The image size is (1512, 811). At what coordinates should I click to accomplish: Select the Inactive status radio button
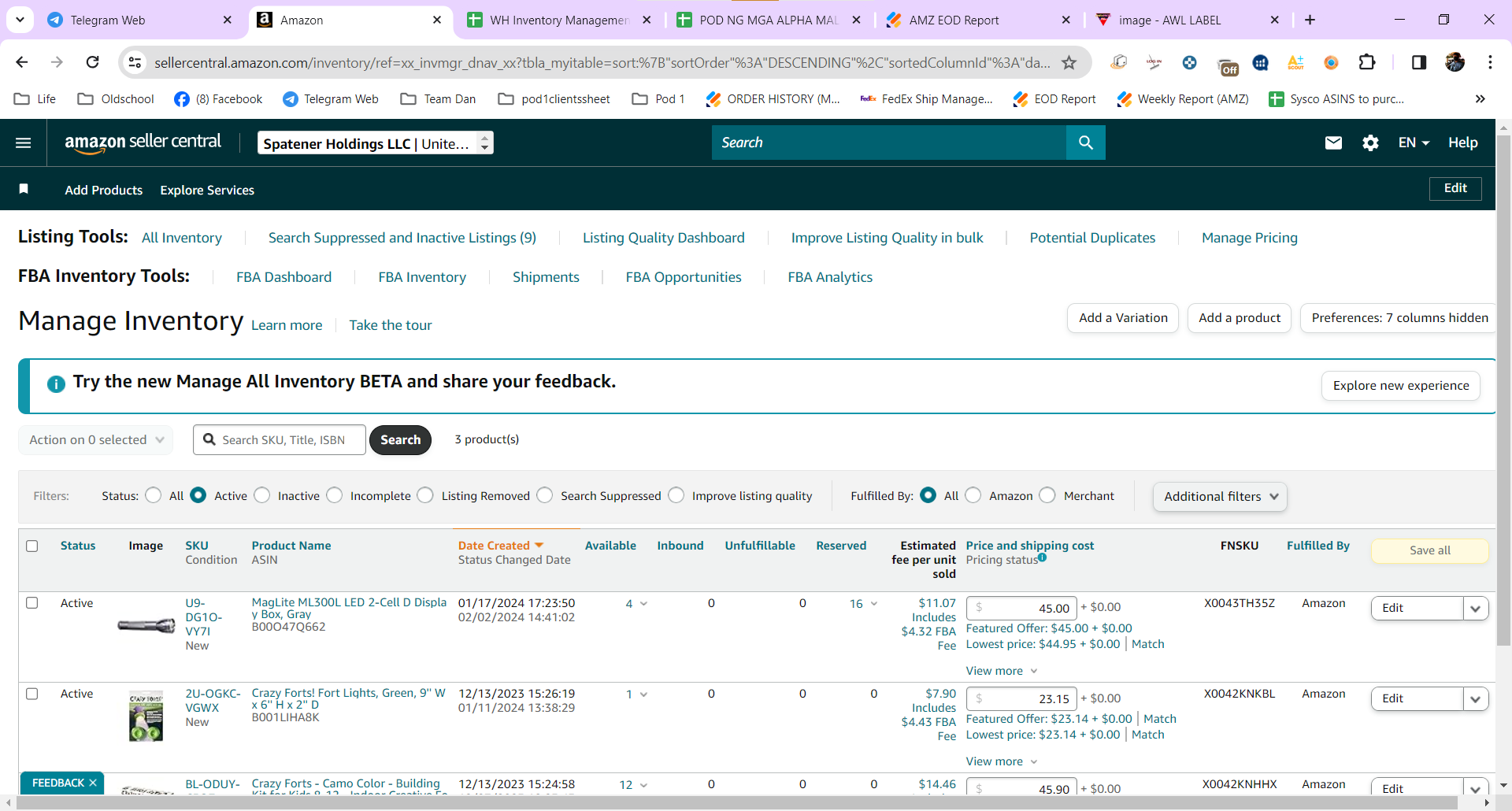262,495
